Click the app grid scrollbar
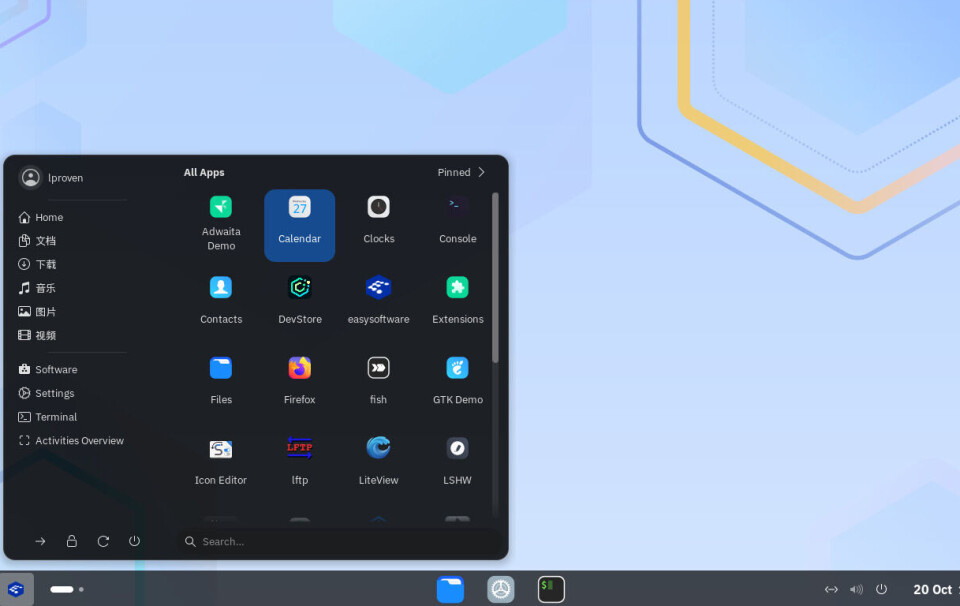 coord(495,277)
